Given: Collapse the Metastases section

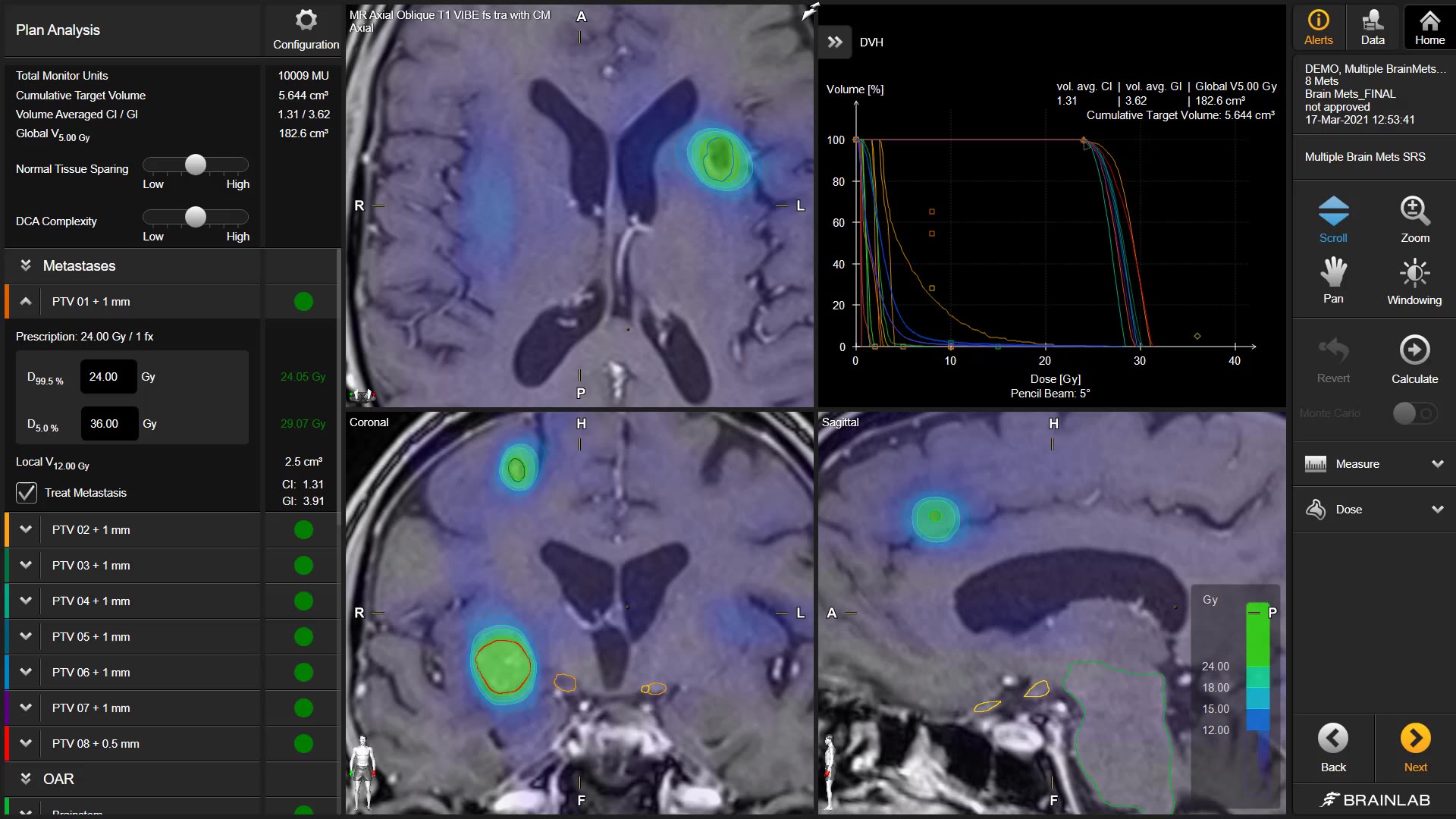Looking at the screenshot, I should pyautogui.click(x=26, y=265).
